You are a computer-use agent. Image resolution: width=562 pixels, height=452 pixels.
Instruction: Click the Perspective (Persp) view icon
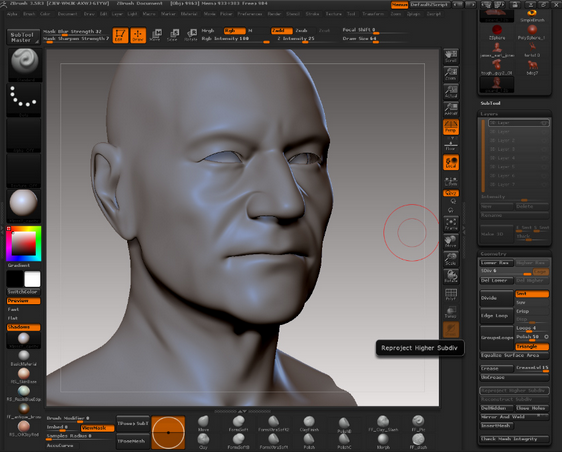[x=451, y=127]
